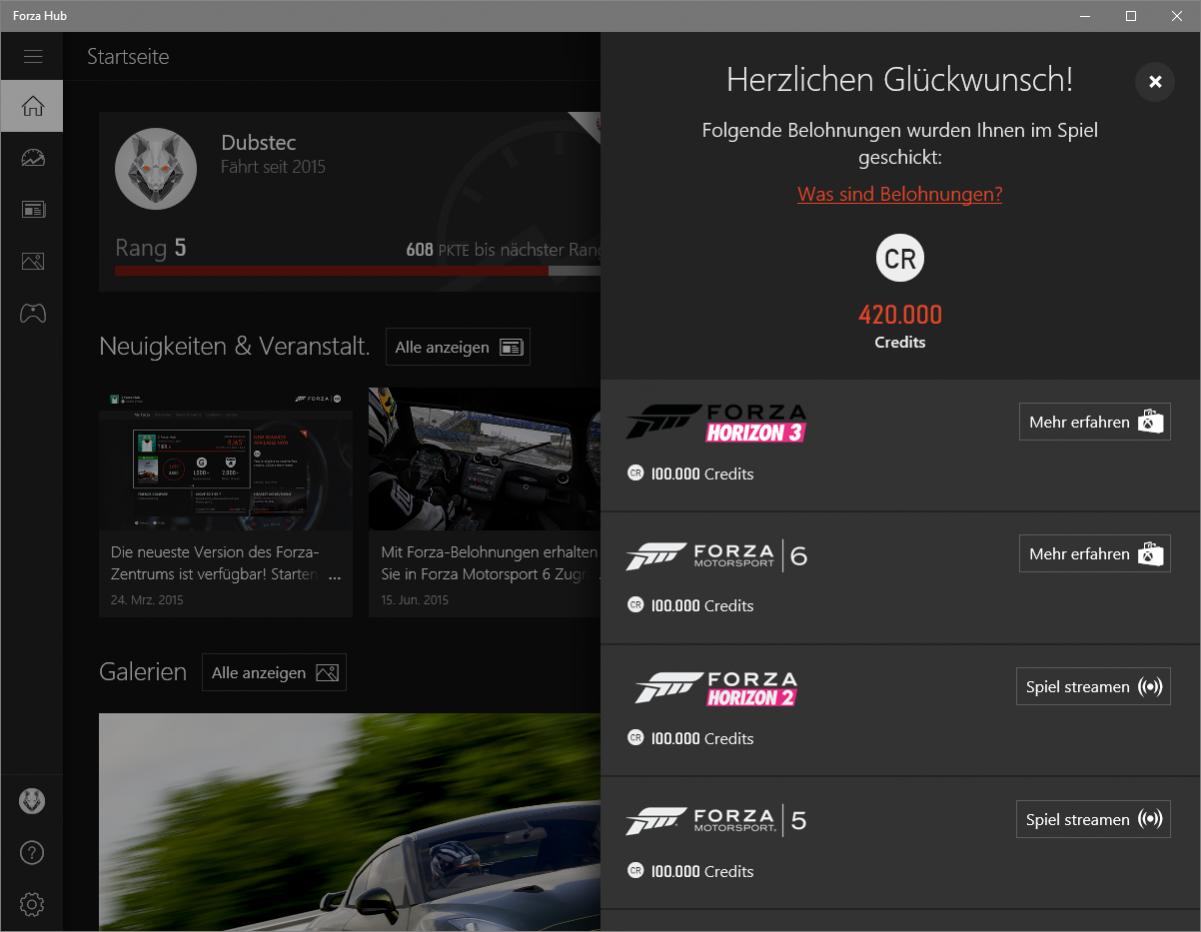Open the speedometer stats icon in sidebar
The width and height of the screenshot is (1201, 932).
[32, 158]
